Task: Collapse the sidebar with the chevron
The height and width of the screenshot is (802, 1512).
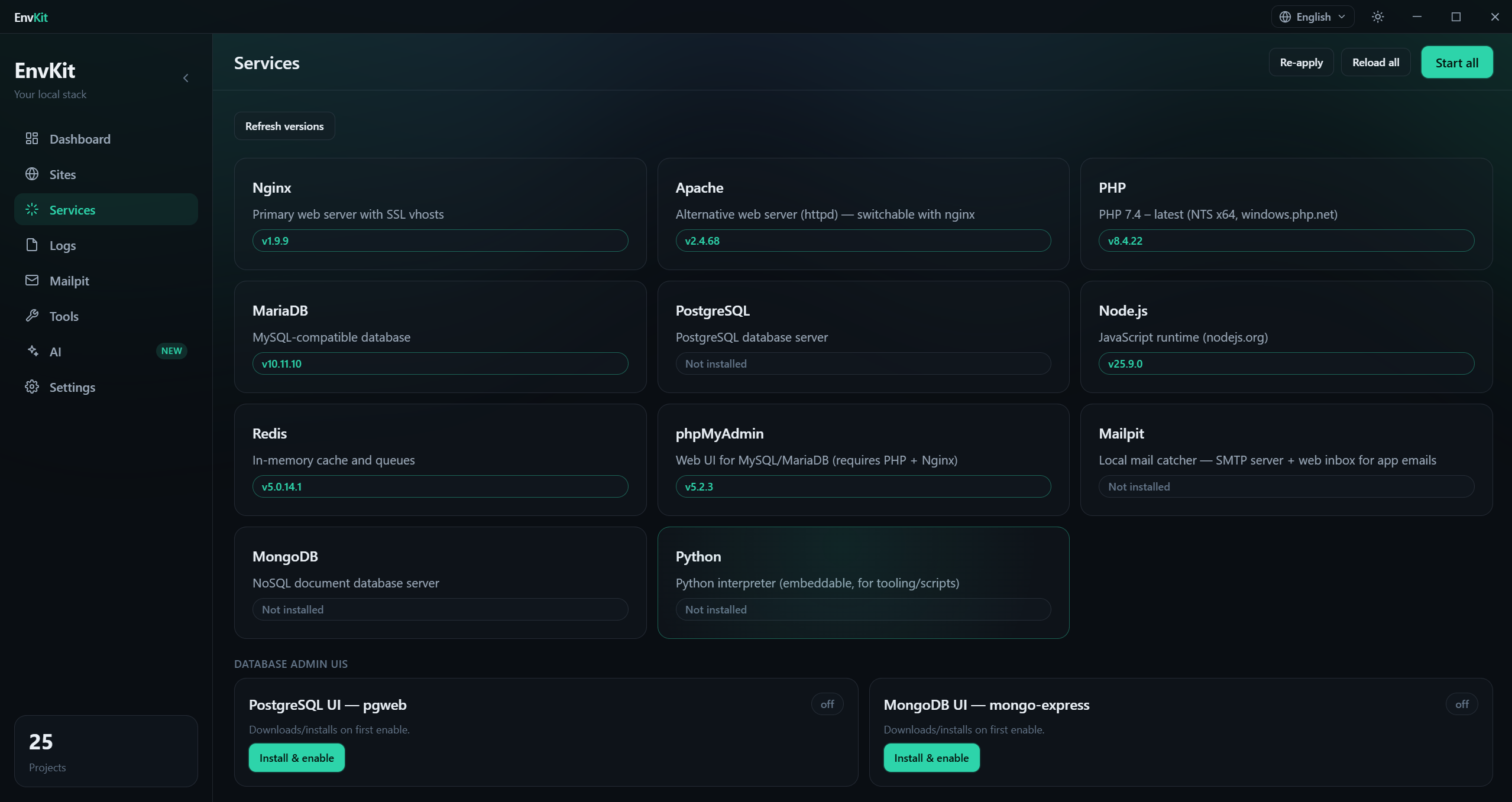Action: (x=186, y=78)
